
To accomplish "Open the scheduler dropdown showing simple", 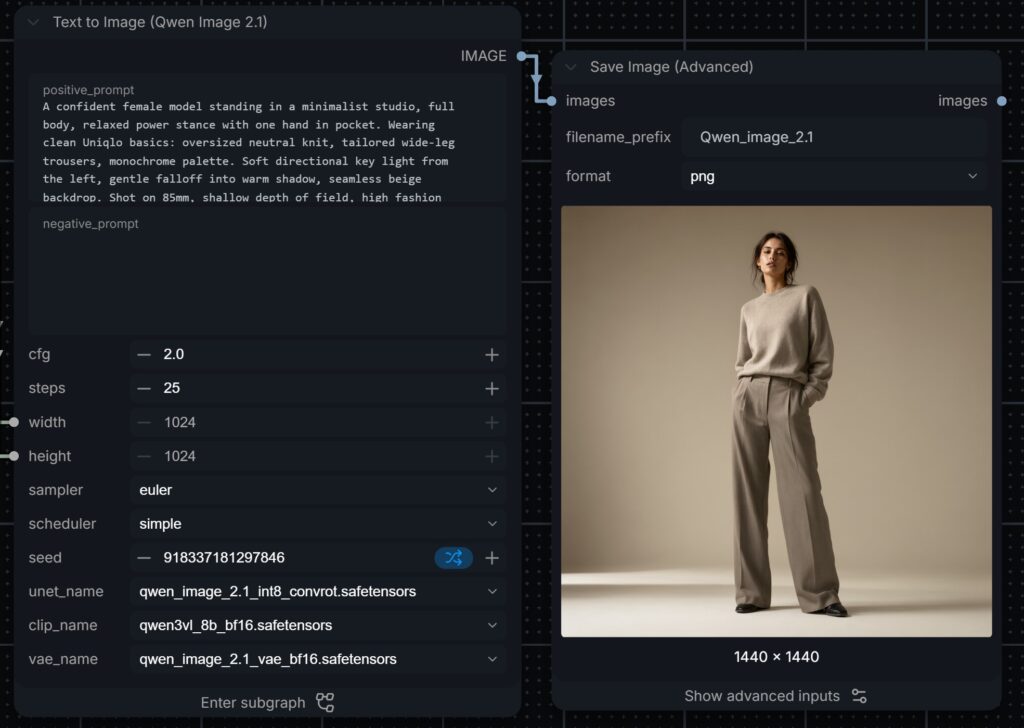I will 317,524.
